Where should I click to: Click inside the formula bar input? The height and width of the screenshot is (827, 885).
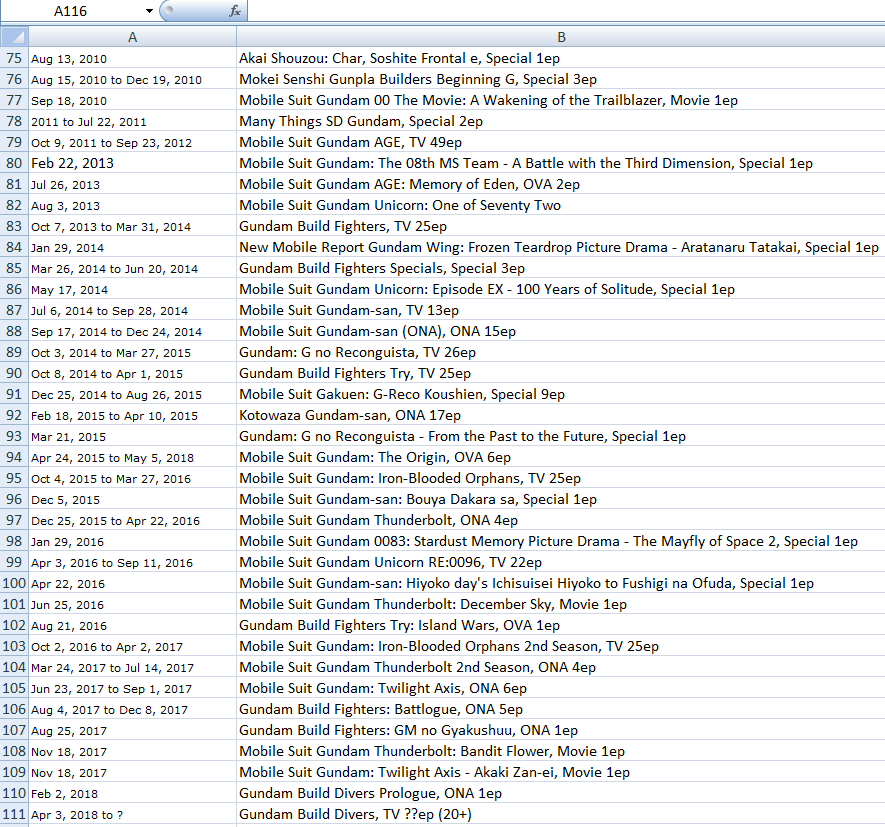[560, 11]
